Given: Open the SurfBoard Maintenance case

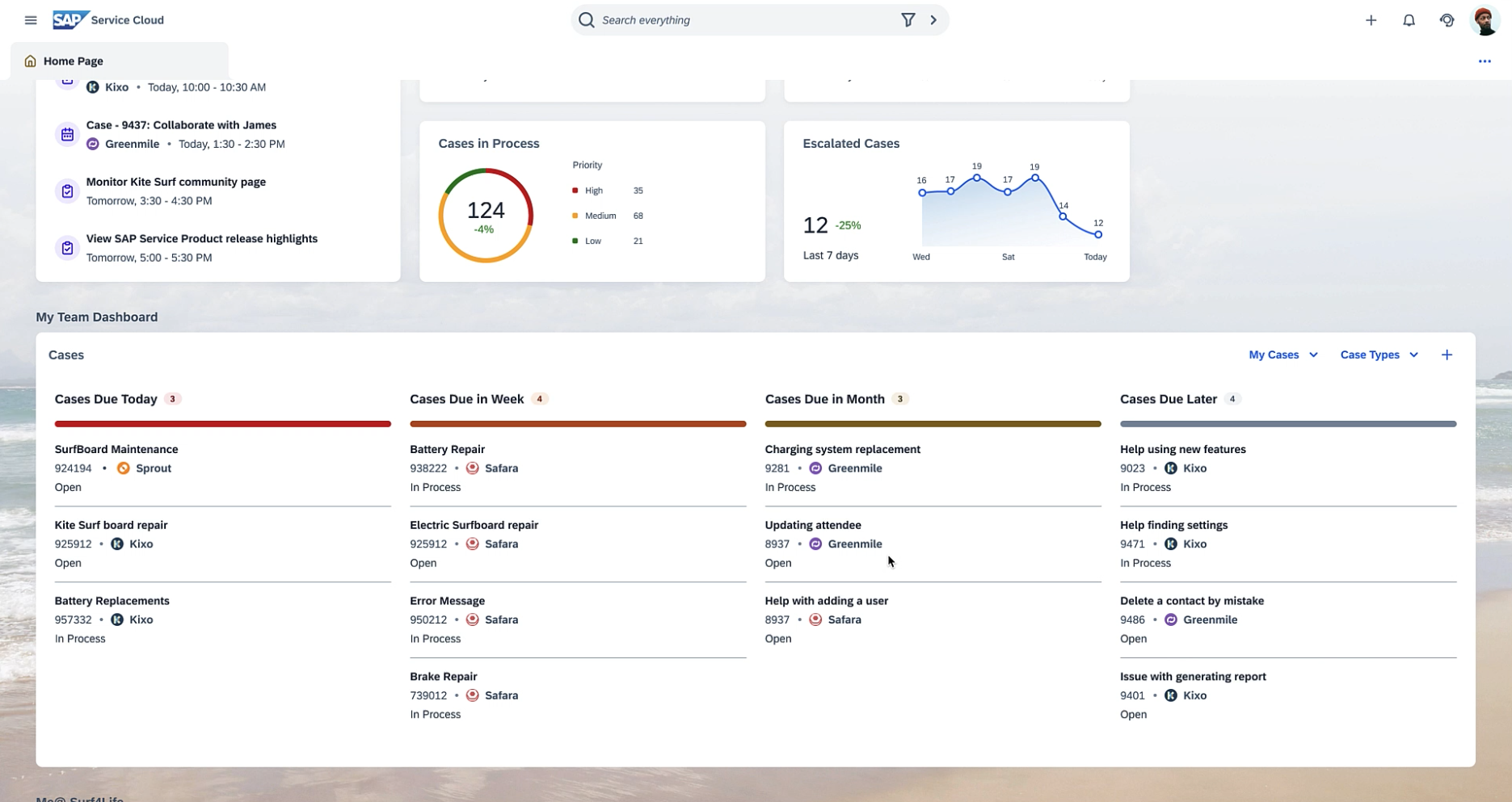Looking at the screenshot, I should [x=116, y=449].
